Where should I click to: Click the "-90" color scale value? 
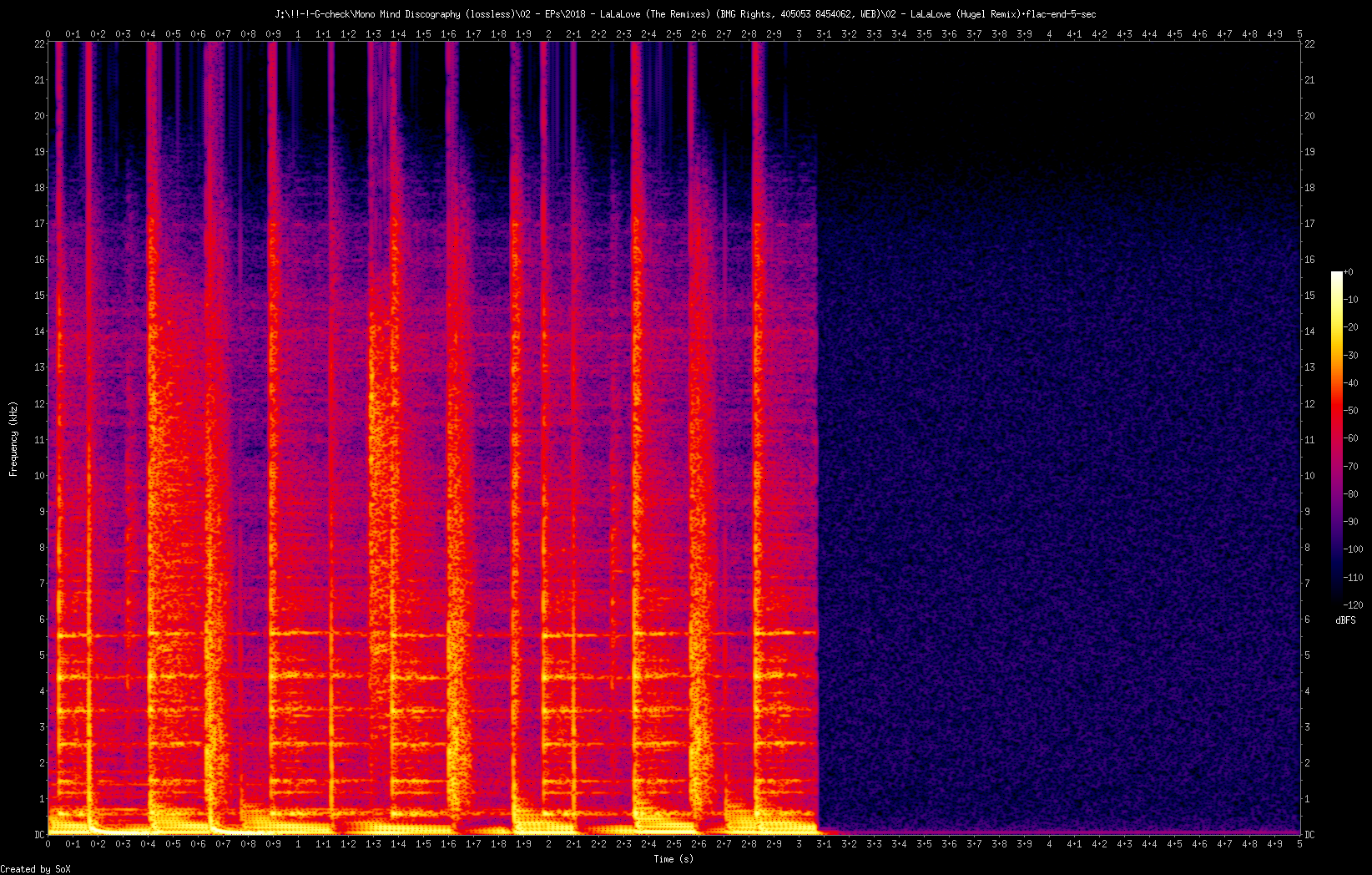[x=1351, y=522]
